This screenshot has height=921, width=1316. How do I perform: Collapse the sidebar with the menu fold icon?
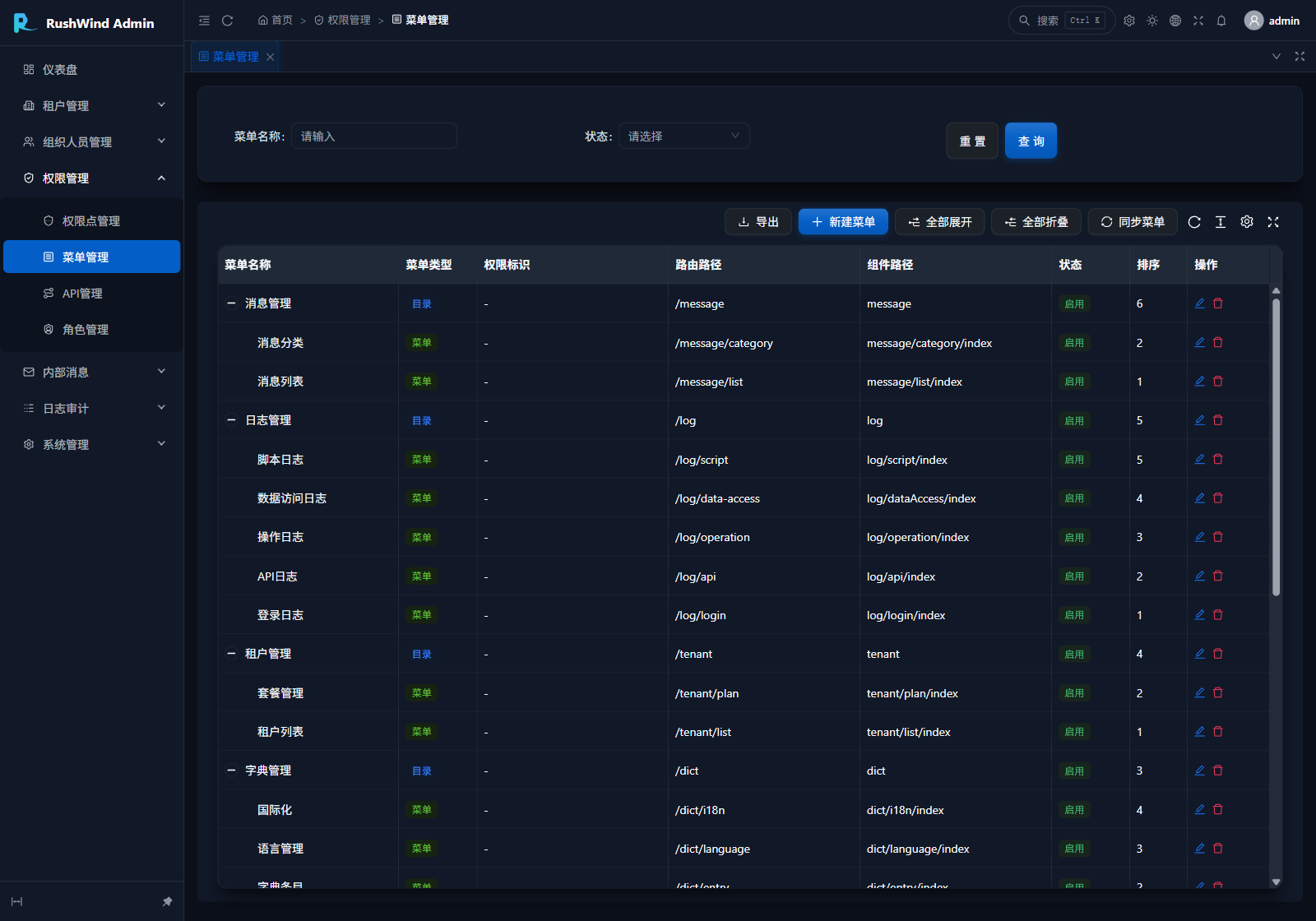204,21
